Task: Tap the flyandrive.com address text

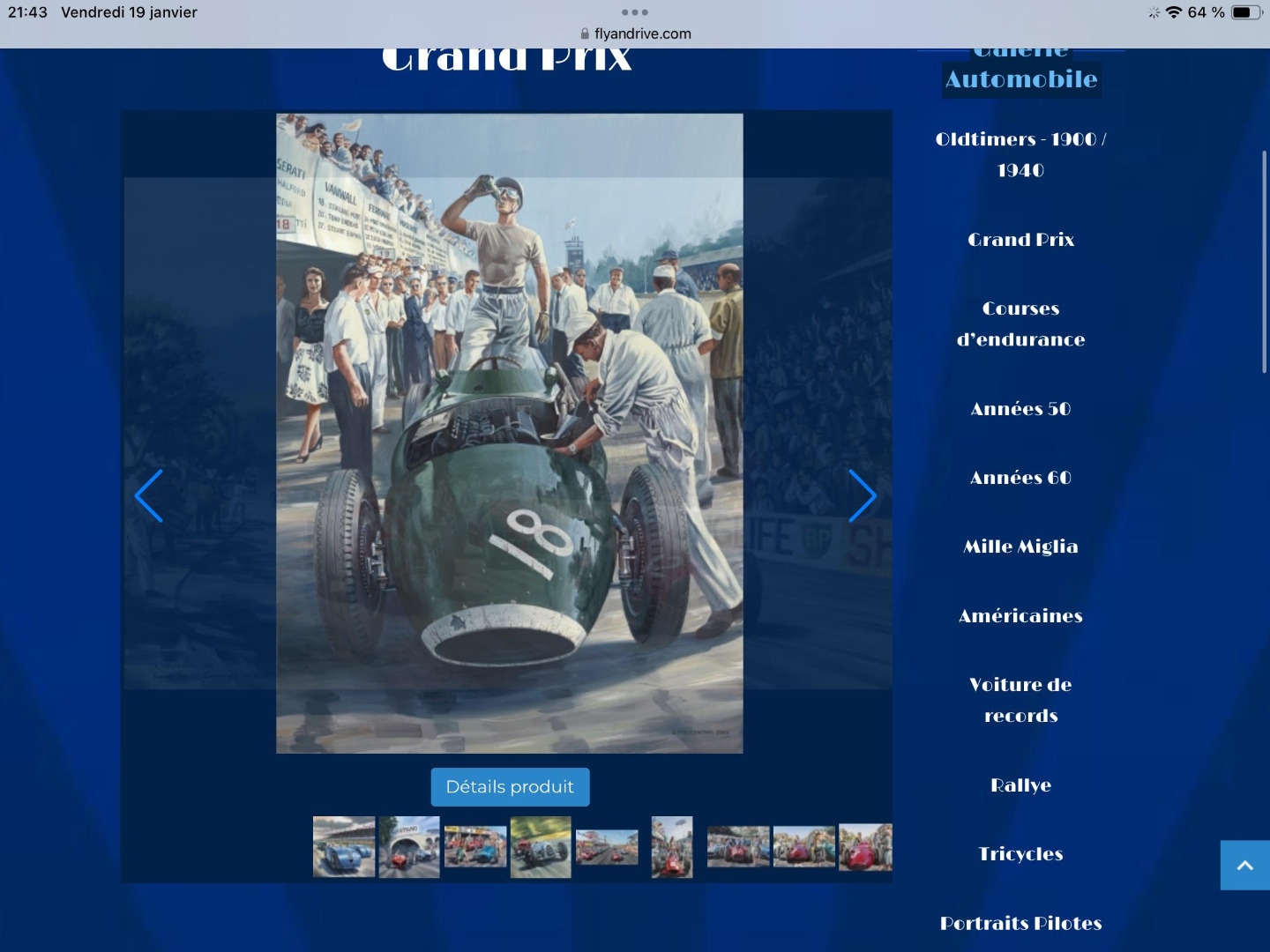Action: tap(643, 33)
